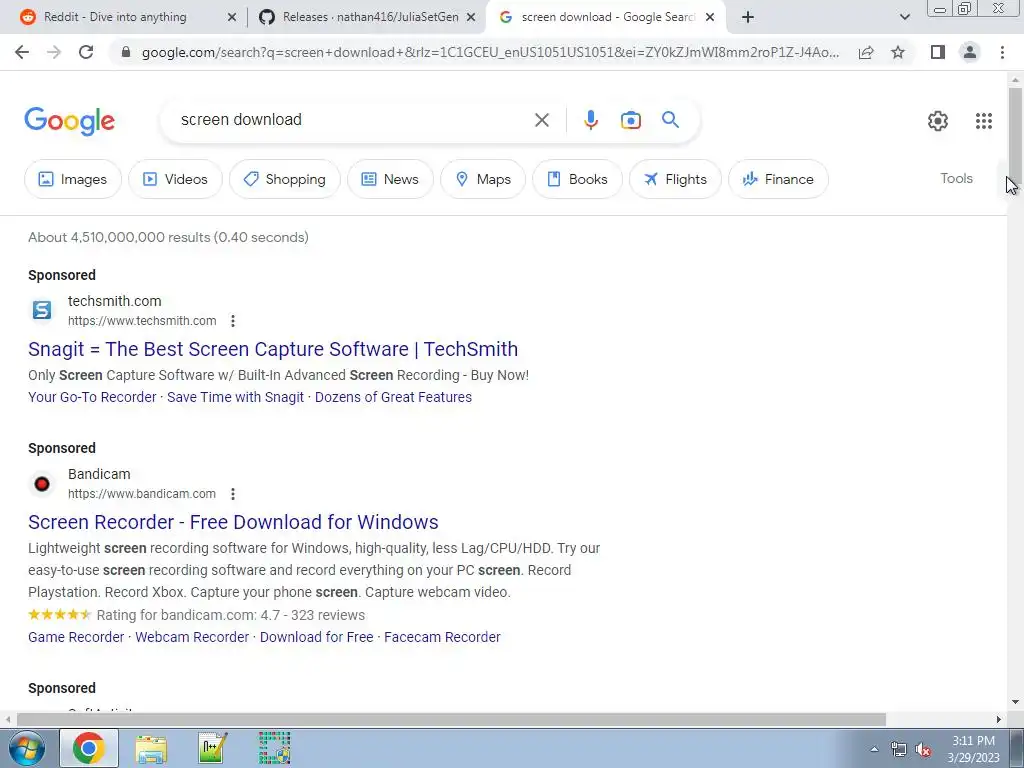Show hidden system tray icons

(874, 749)
